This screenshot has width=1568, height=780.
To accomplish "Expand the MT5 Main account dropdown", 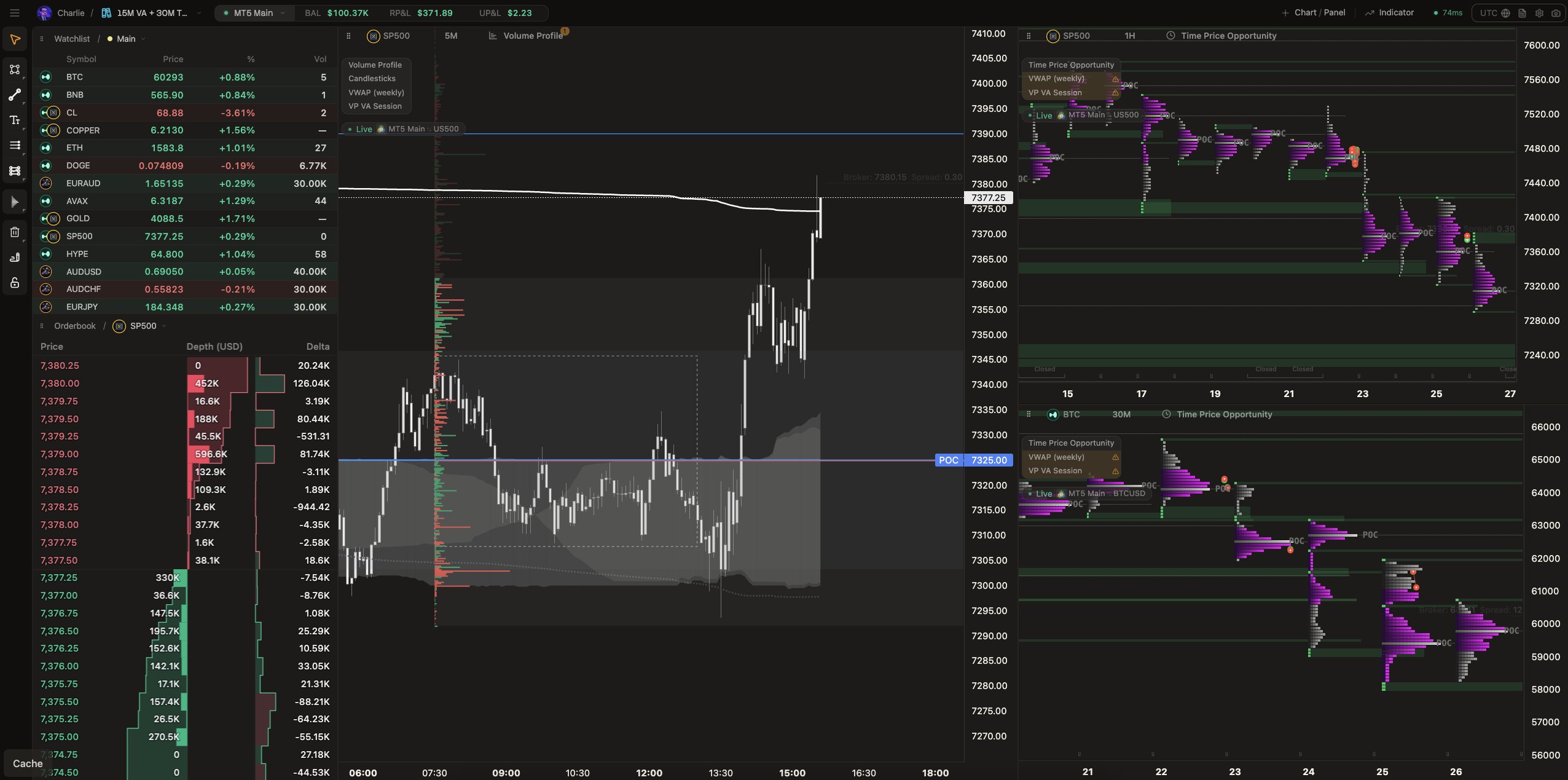I will coord(254,13).
